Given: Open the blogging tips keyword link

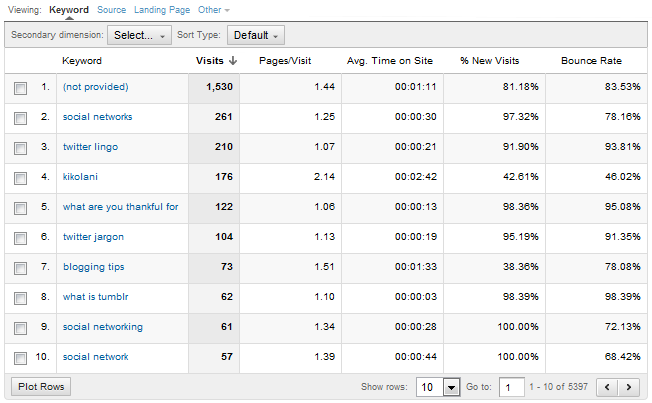Looking at the screenshot, I should [x=94, y=267].
